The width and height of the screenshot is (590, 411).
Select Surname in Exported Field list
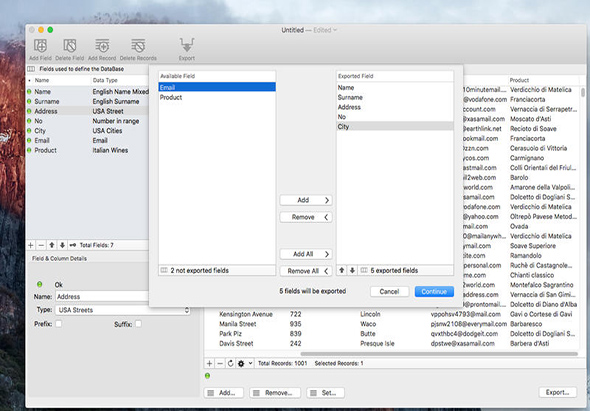(x=395, y=97)
